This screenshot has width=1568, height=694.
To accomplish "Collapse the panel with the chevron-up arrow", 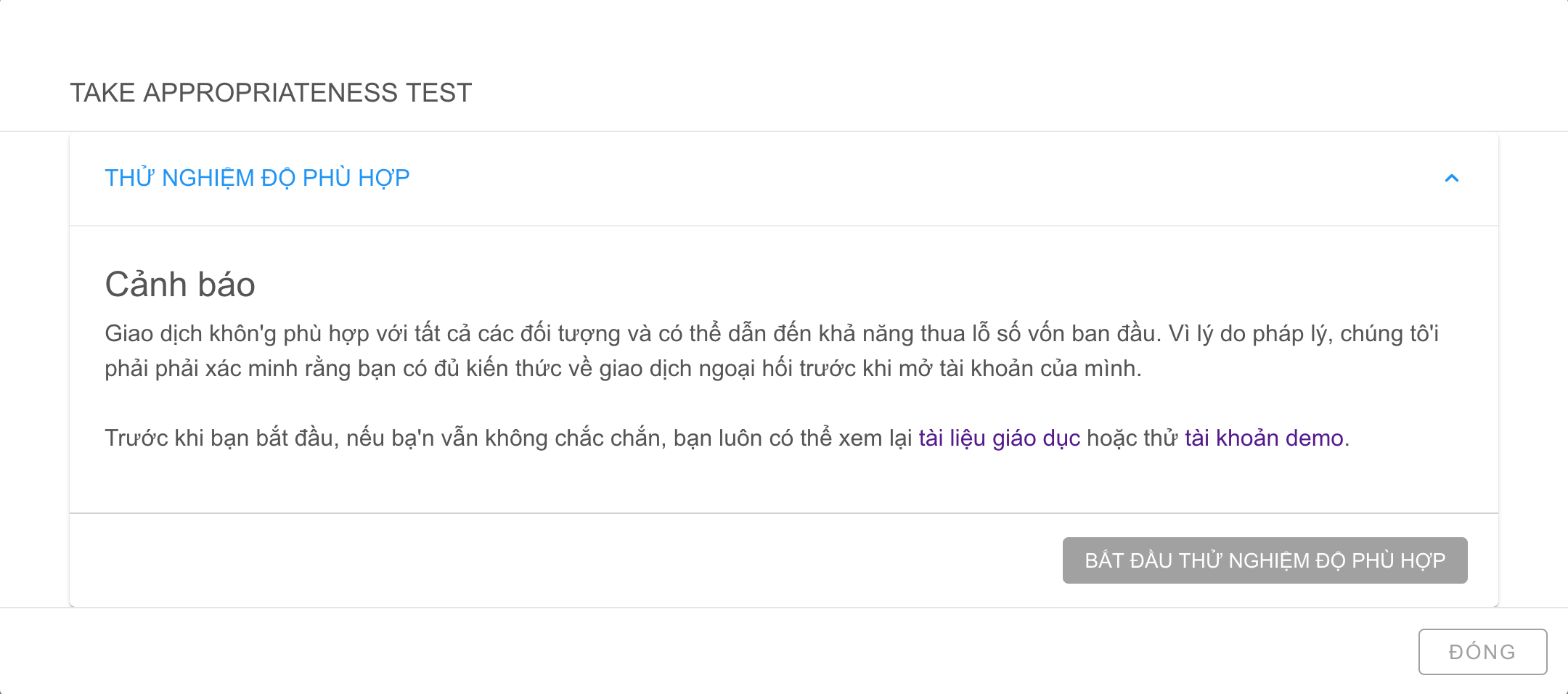I will pos(1451,179).
